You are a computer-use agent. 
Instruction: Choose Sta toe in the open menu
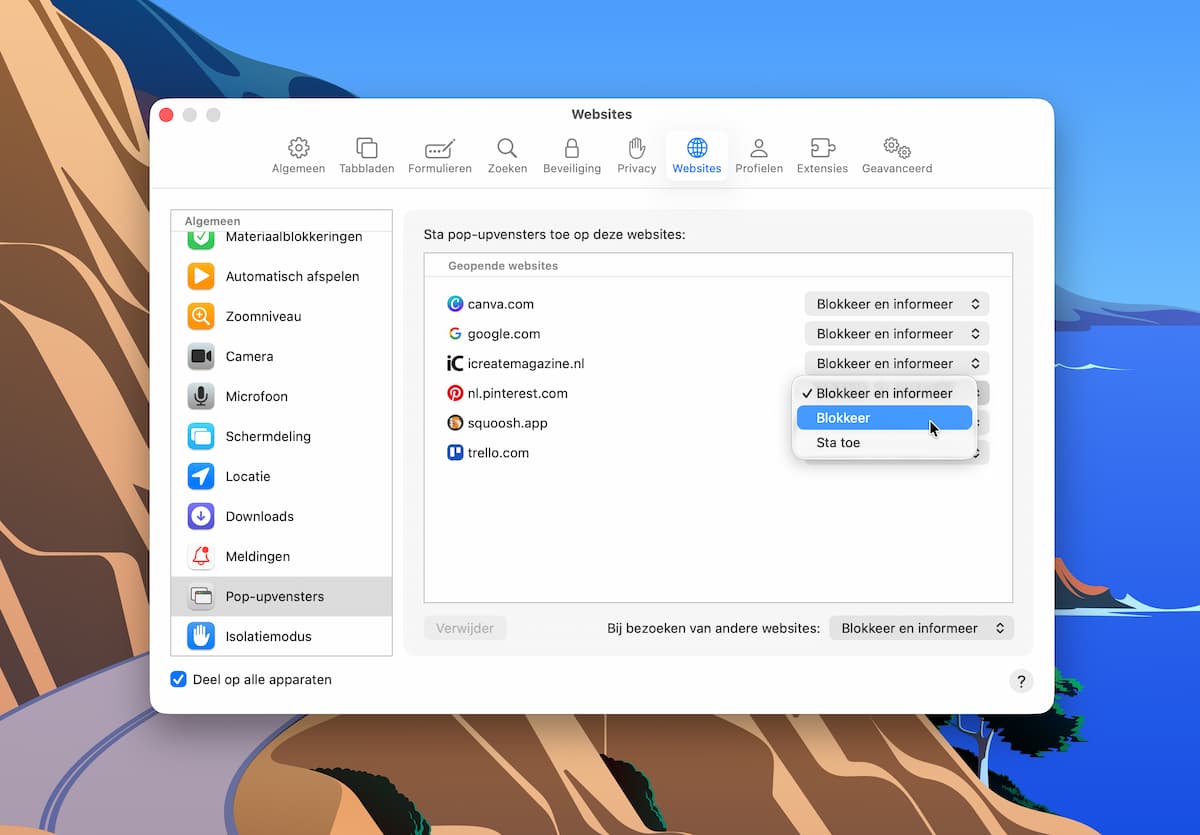pyautogui.click(x=884, y=443)
